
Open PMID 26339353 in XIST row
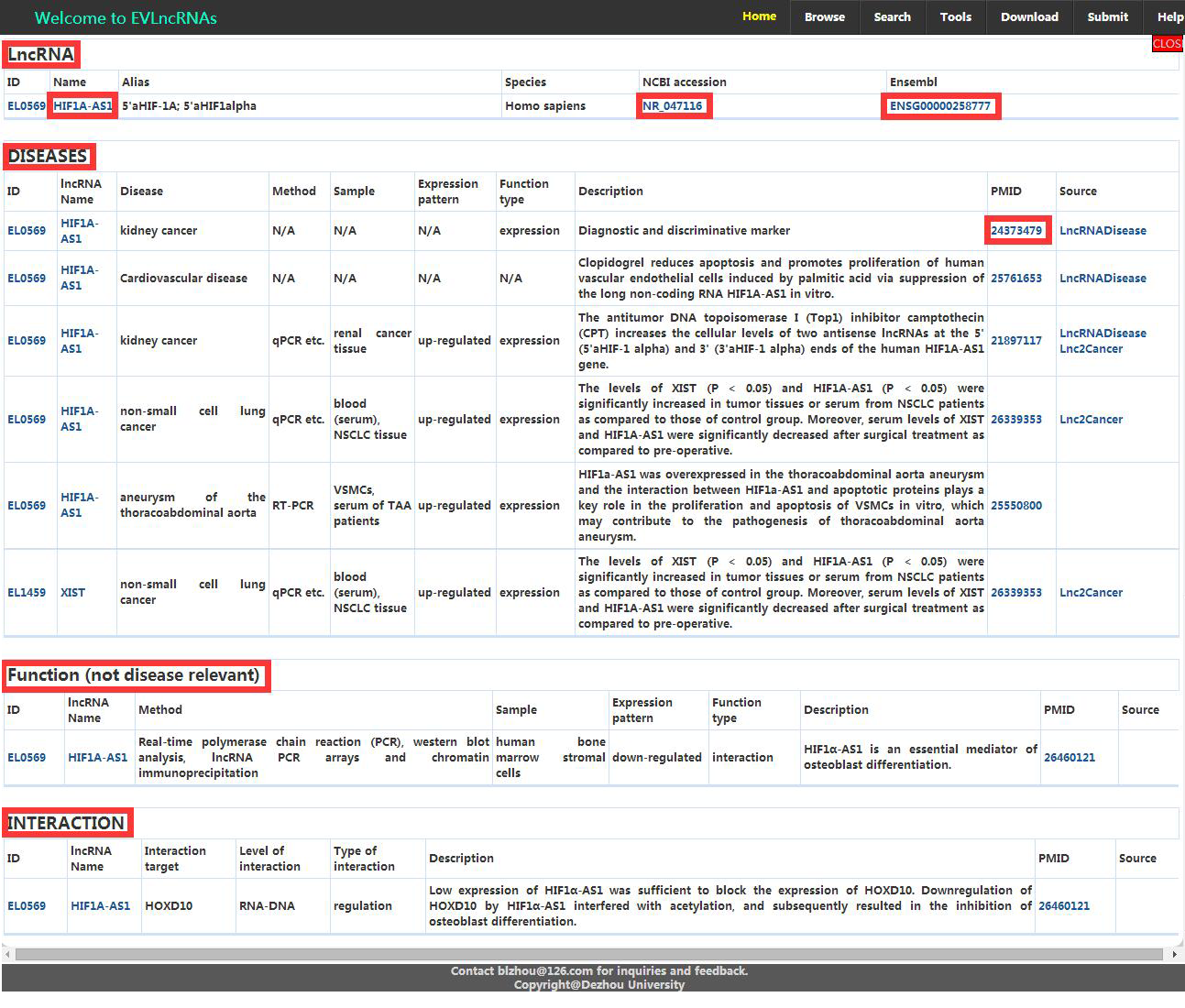[x=1016, y=592]
